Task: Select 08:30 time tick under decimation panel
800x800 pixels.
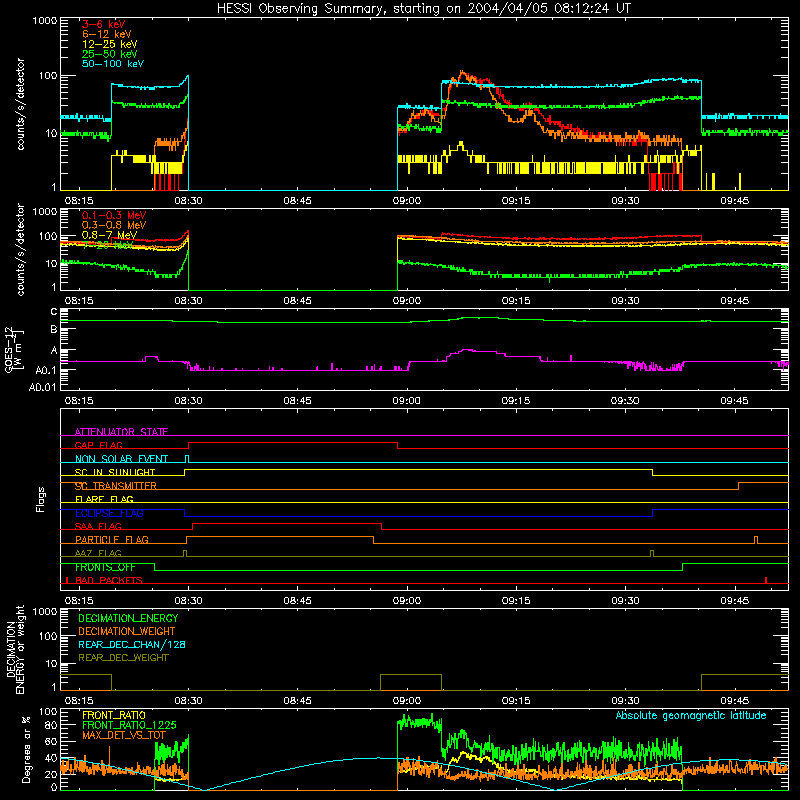Action: 188,701
